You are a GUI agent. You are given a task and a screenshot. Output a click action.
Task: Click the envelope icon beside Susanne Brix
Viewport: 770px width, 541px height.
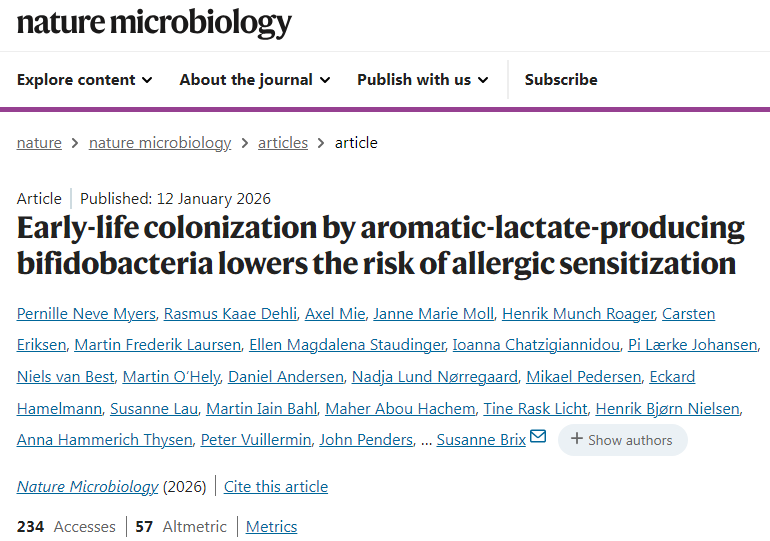pos(538,437)
